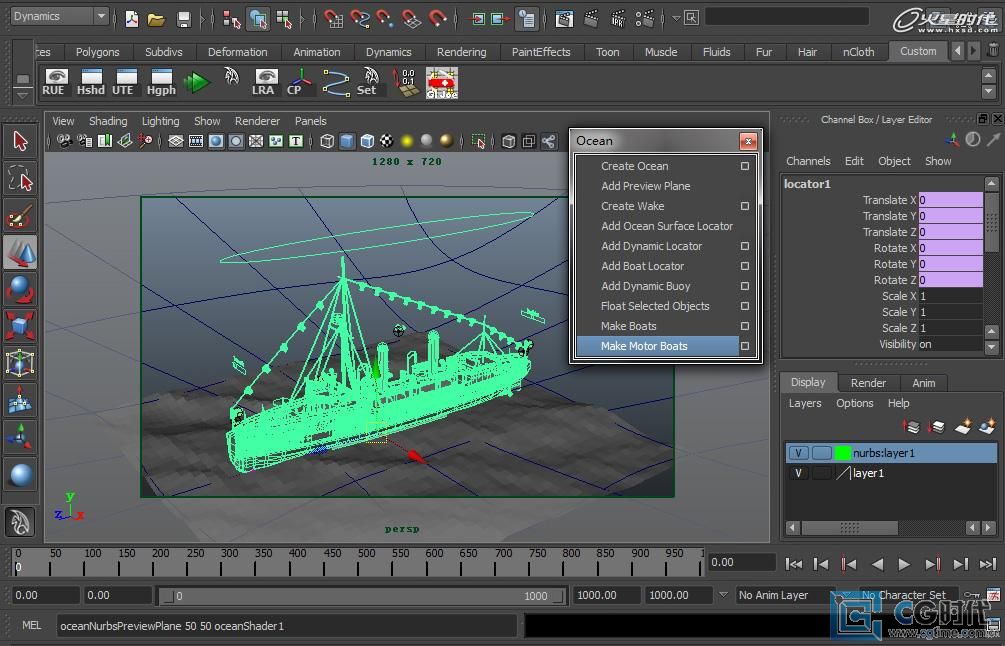Viewport: 1005px width, 646px height.
Task: Open Add Dynamic Buoy option box
Action: 745,286
